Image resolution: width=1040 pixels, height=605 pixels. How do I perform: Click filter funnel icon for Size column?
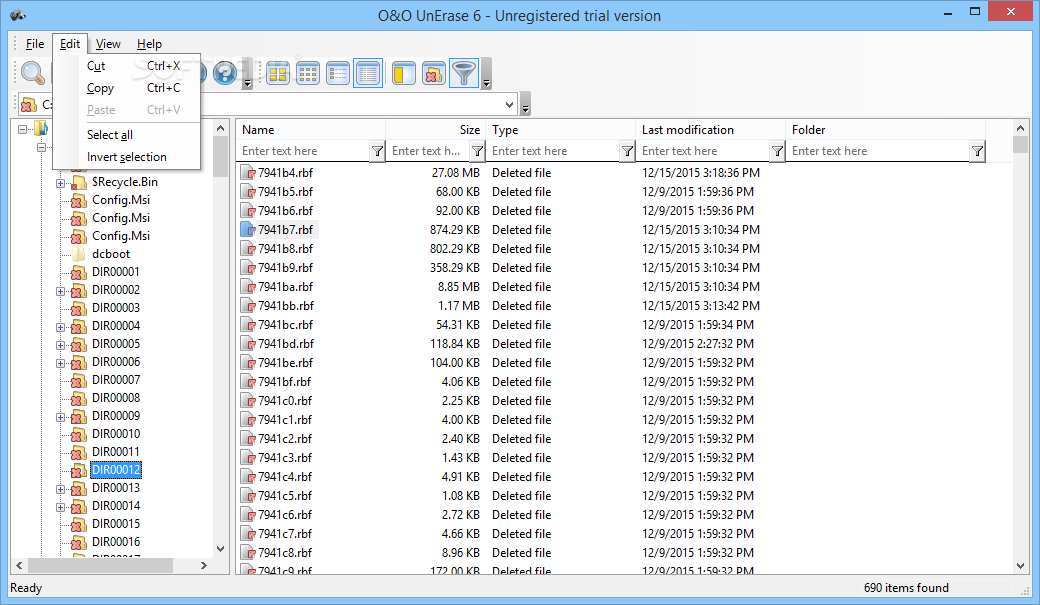click(477, 151)
